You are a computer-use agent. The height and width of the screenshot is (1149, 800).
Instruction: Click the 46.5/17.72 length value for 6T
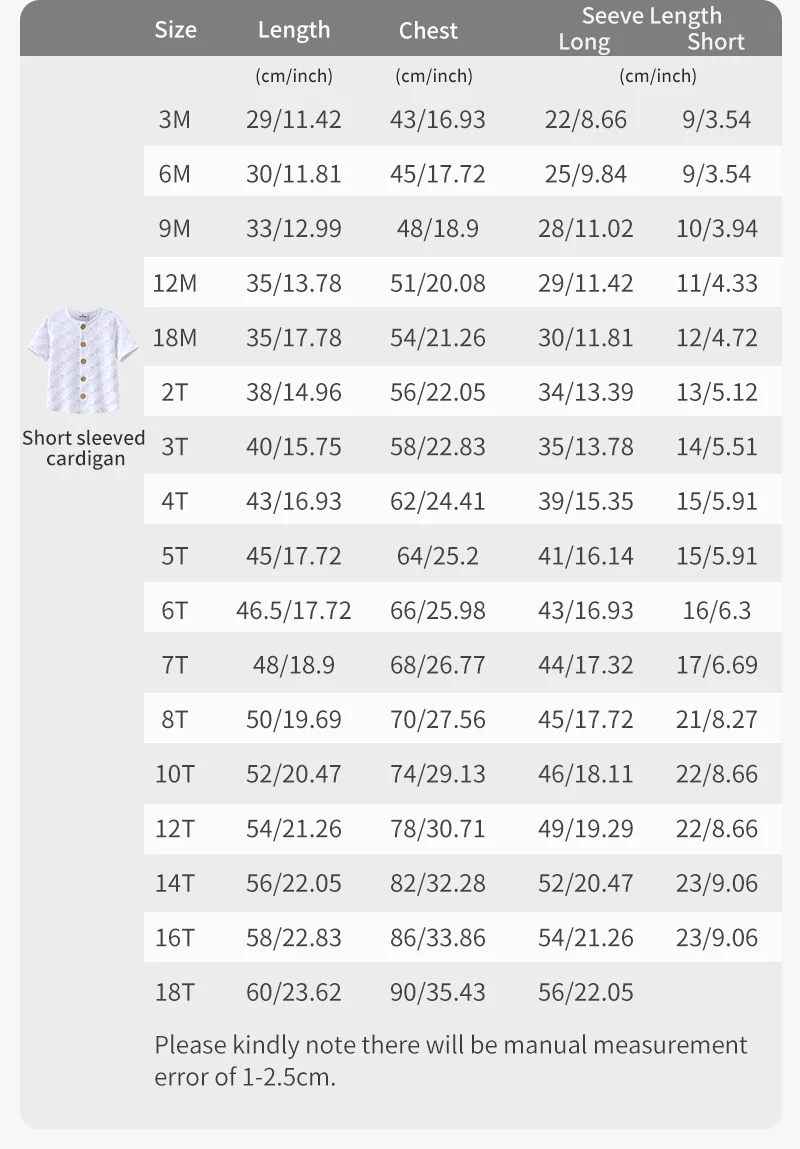click(294, 610)
